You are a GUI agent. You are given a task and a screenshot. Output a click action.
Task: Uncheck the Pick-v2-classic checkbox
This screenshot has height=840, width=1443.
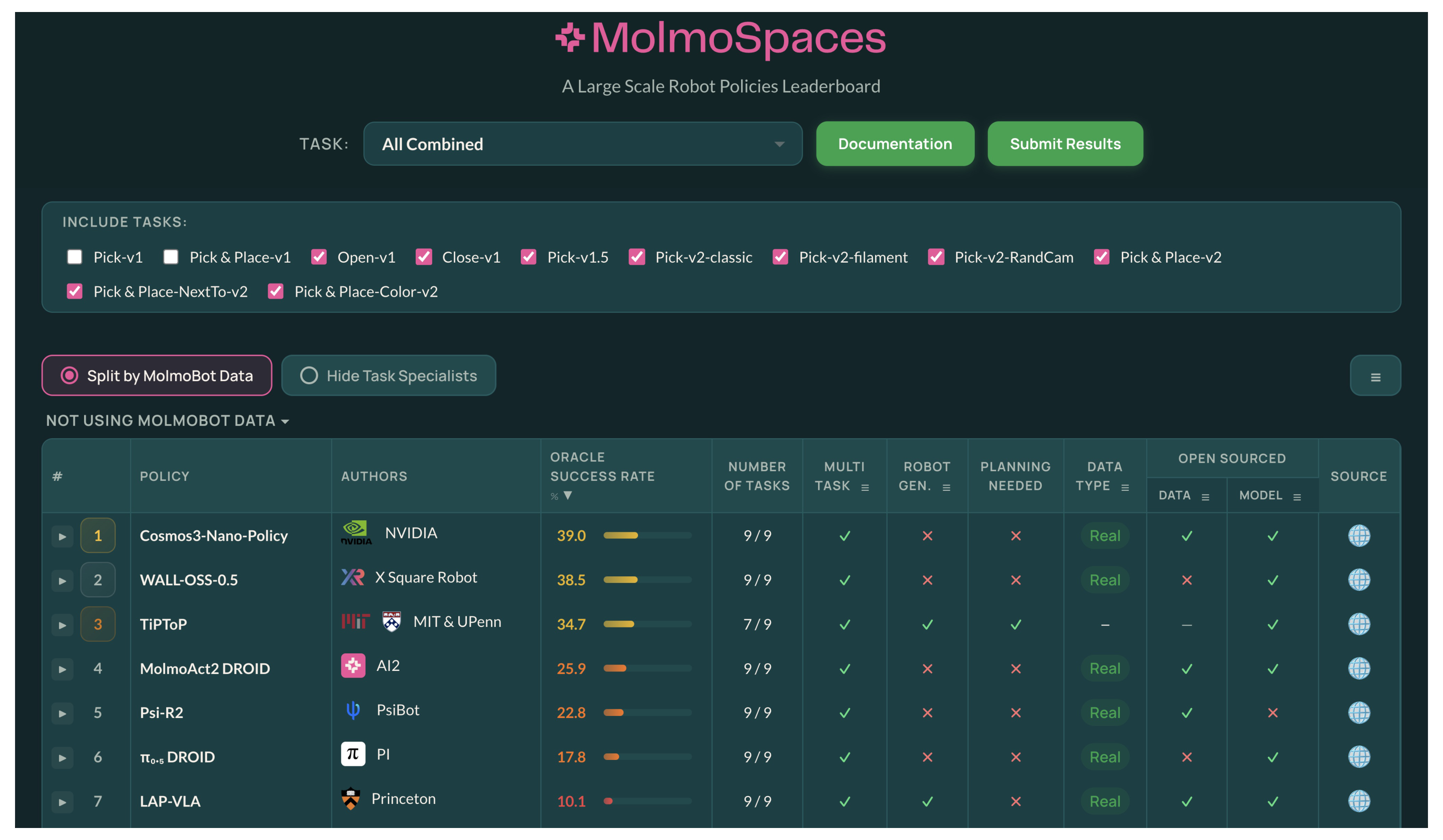click(x=636, y=257)
